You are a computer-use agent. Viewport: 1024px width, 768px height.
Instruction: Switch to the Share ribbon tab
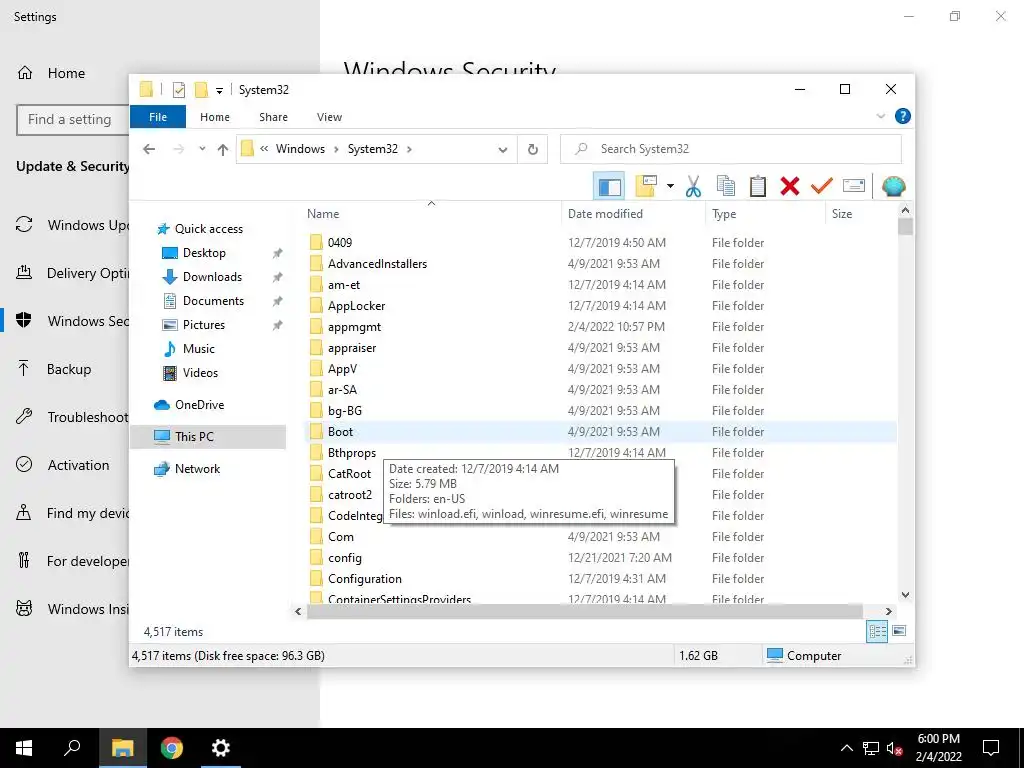[273, 117]
